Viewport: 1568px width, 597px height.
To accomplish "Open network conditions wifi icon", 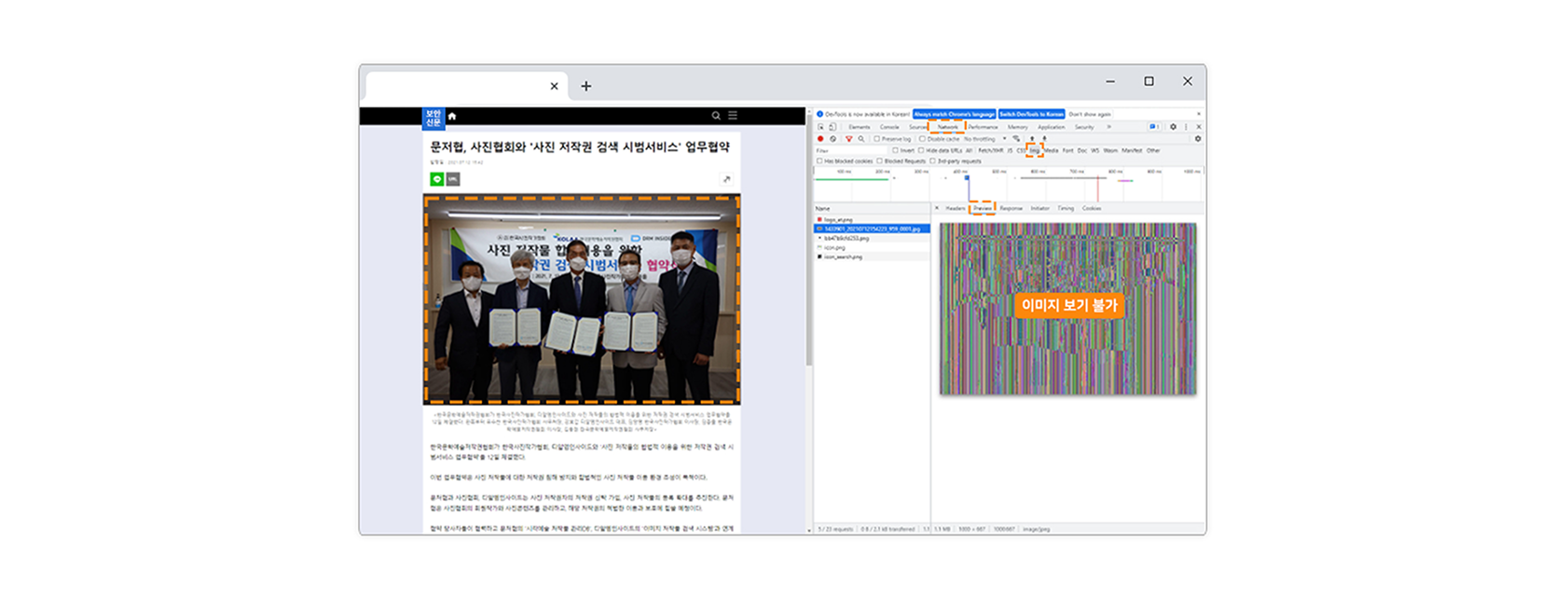I will point(1016,139).
